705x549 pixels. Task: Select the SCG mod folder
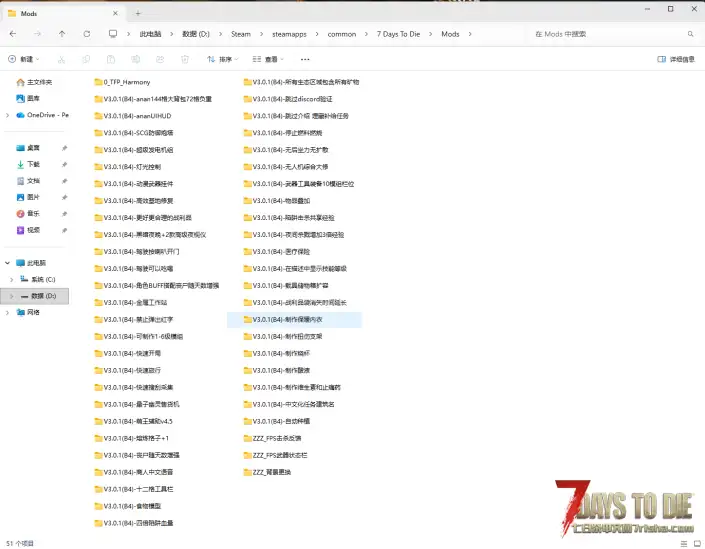134,133
